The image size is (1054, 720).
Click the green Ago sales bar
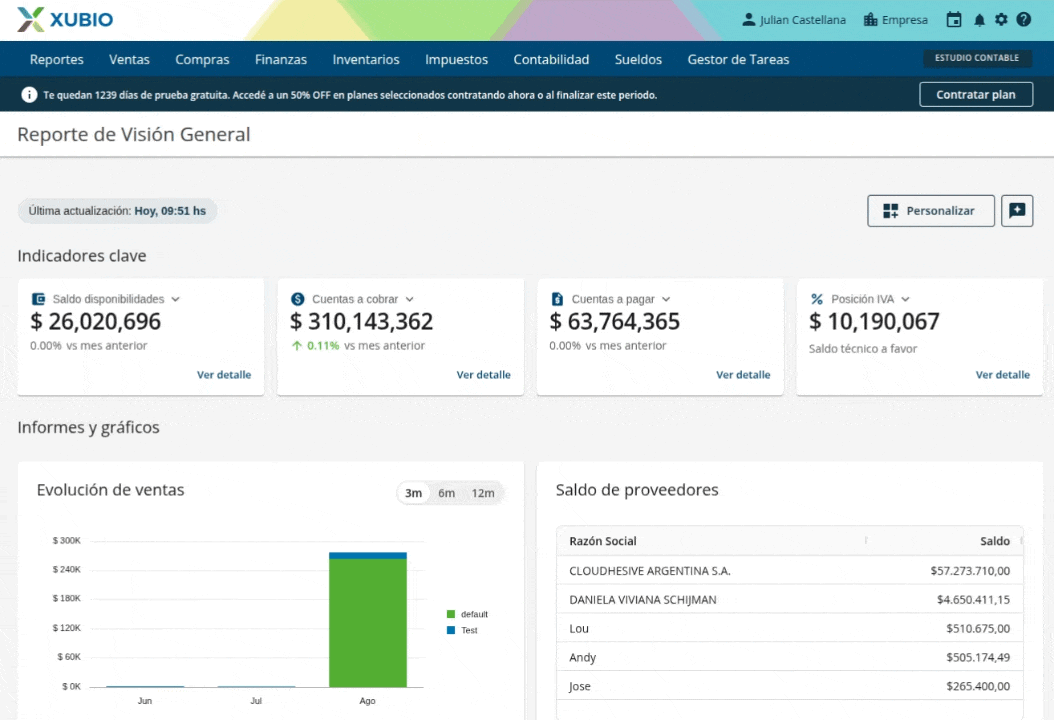(x=368, y=623)
